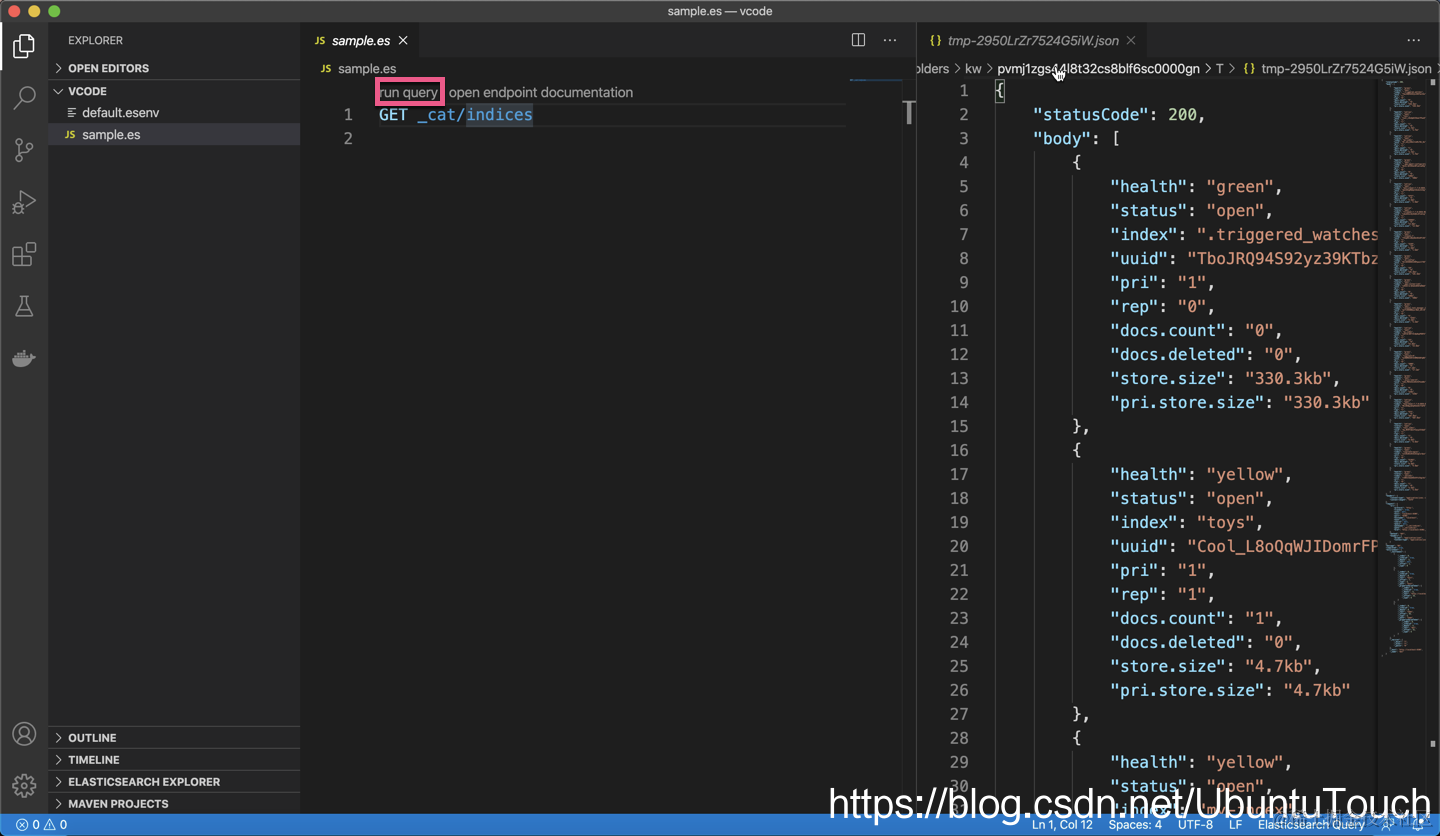Screen dimensions: 1440x836
Task: Click the kw breadcrumb segment
Action: pos(973,69)
